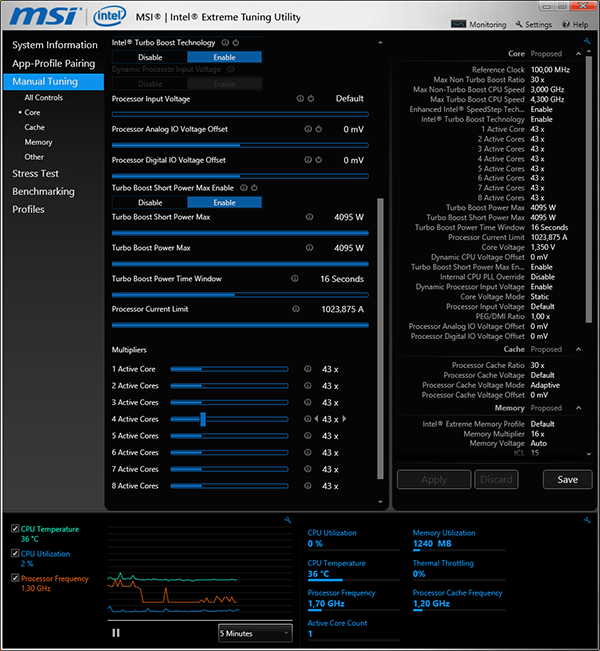Image resolution: width=600 pixels, height=651 pixels.
Task: Show info for 2 Active Cores multiplier
Action: [x=308, y=385]
